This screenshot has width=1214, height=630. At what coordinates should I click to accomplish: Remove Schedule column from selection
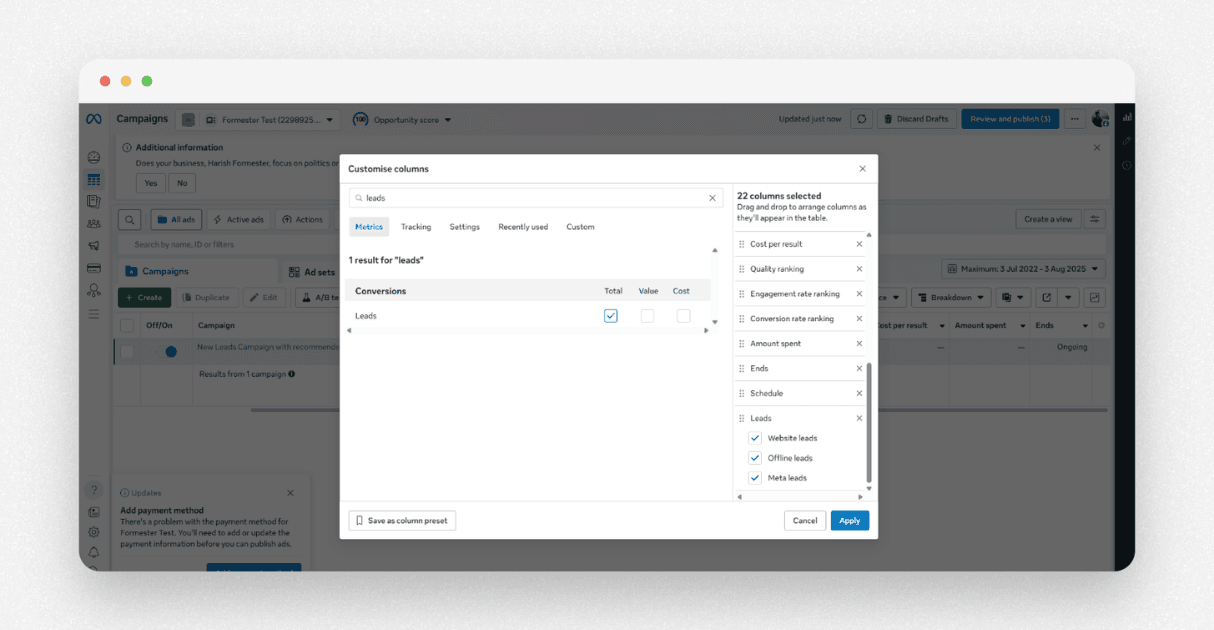tap(859, 393)
